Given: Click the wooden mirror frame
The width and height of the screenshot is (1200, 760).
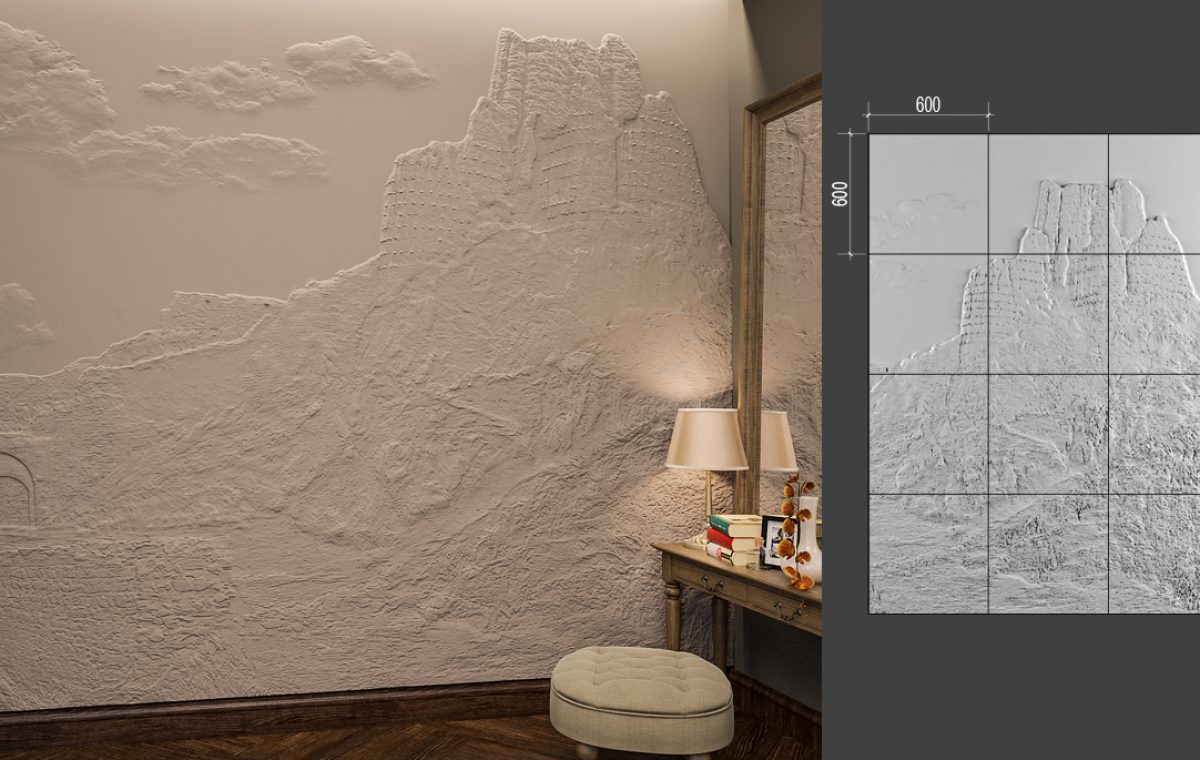Looking at the screenshot, I should click(749, 300).
